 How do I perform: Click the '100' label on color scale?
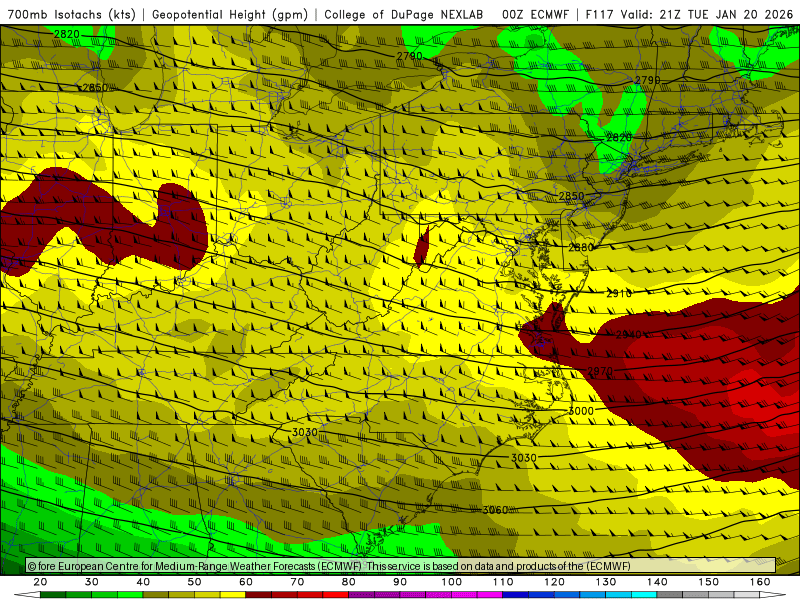[452, 582]
